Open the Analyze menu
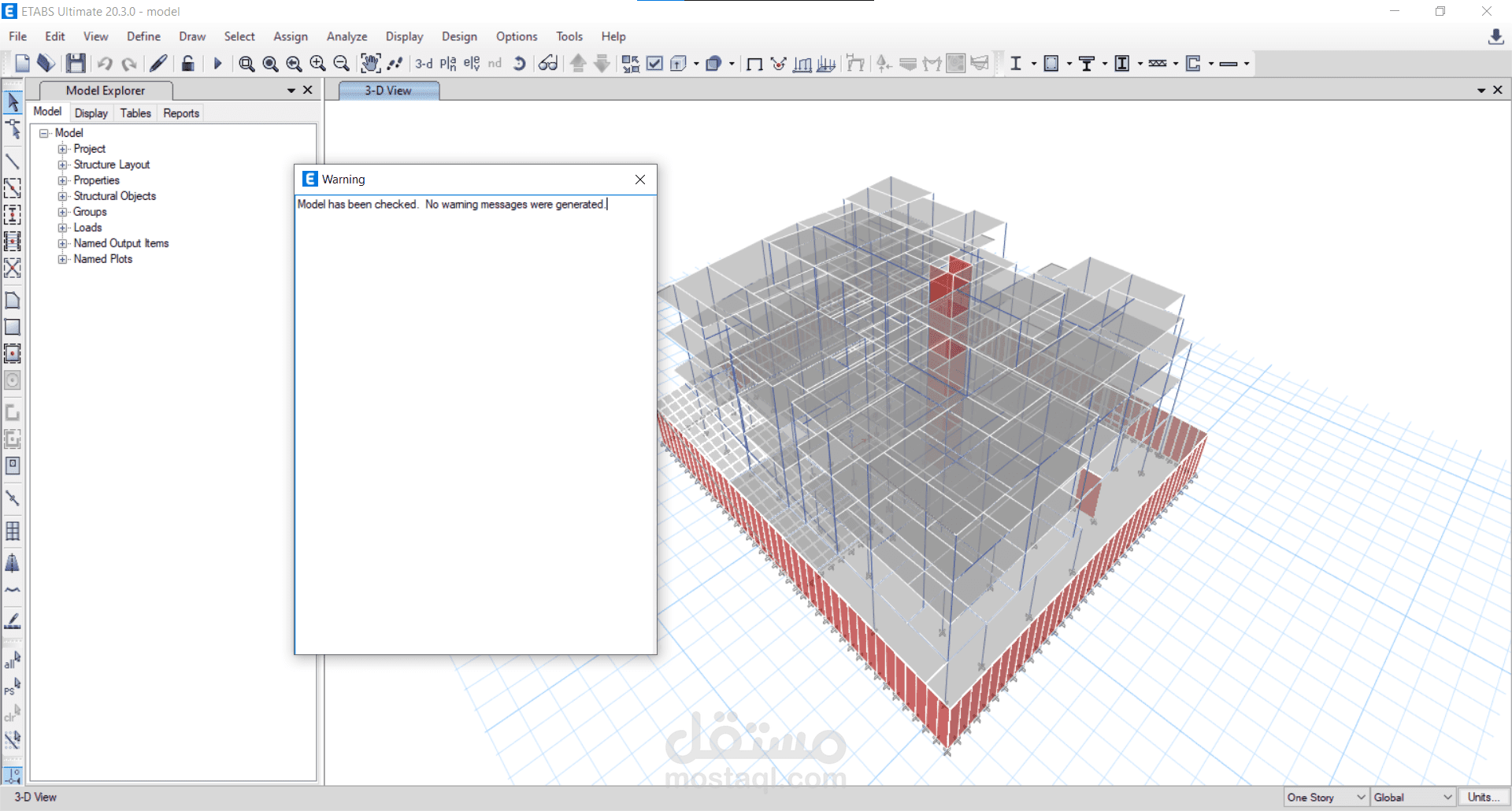This screenshot has width=1512, height=811. pyautogui.click(x=346, y=36)
